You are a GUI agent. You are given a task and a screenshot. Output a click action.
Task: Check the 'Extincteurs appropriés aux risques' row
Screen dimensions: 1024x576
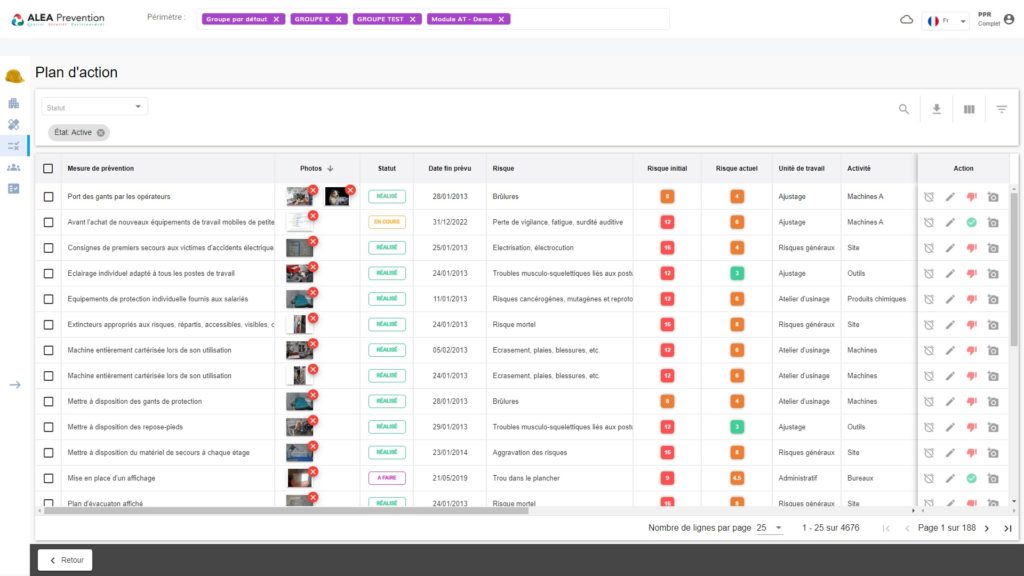pos(48,325)
